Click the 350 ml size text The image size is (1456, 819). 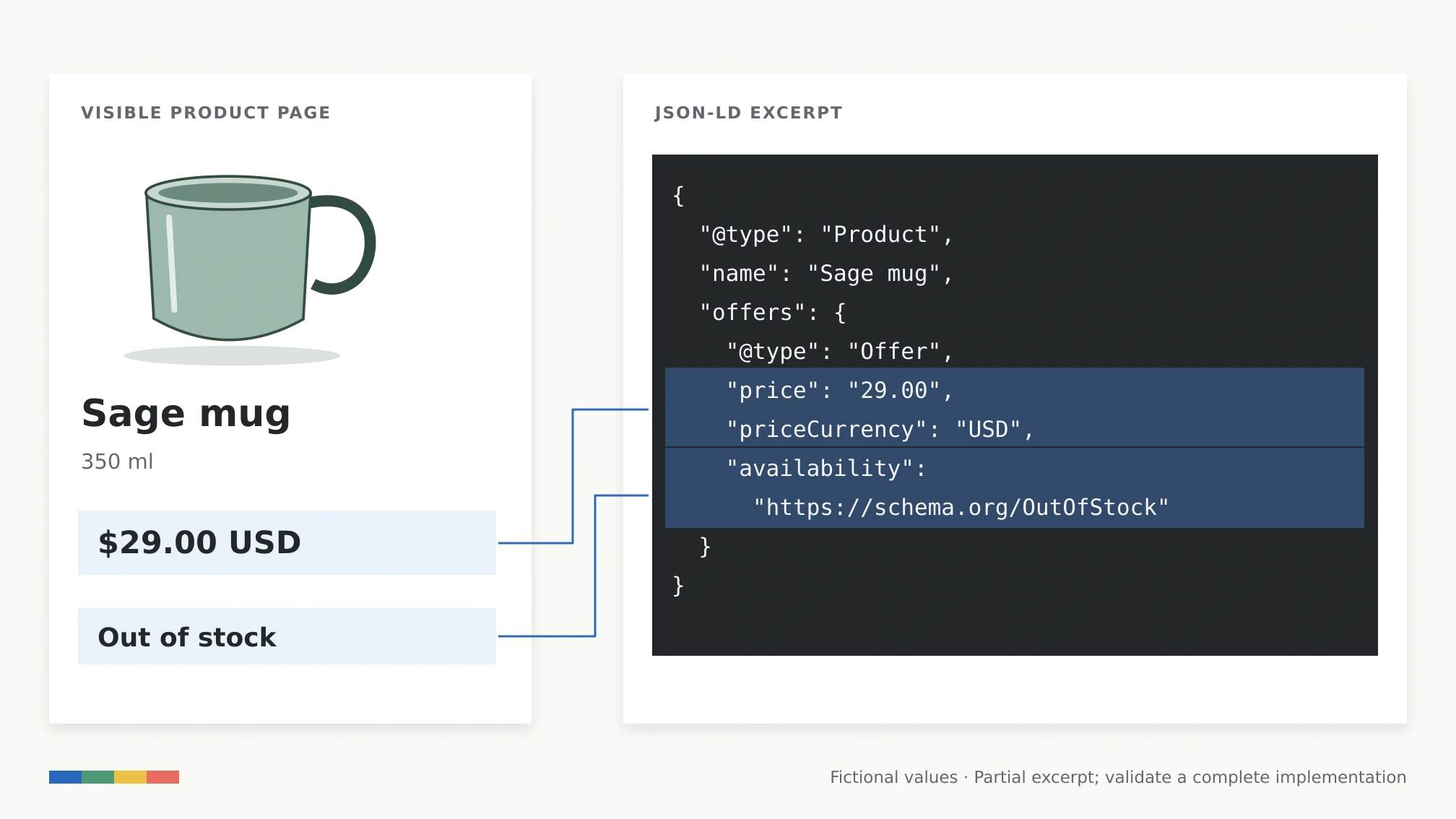117,461
